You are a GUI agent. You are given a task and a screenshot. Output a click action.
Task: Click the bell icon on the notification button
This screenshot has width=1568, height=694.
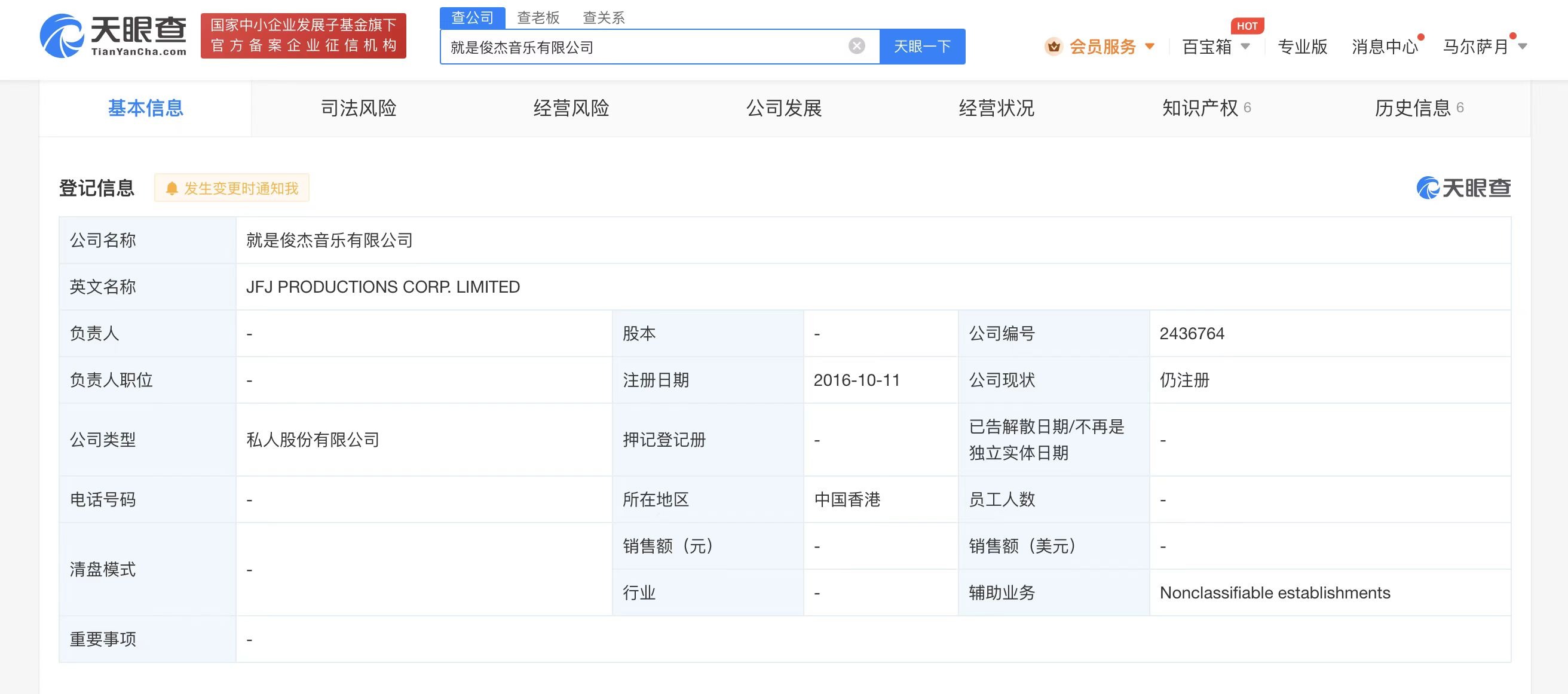click(171, 188)
